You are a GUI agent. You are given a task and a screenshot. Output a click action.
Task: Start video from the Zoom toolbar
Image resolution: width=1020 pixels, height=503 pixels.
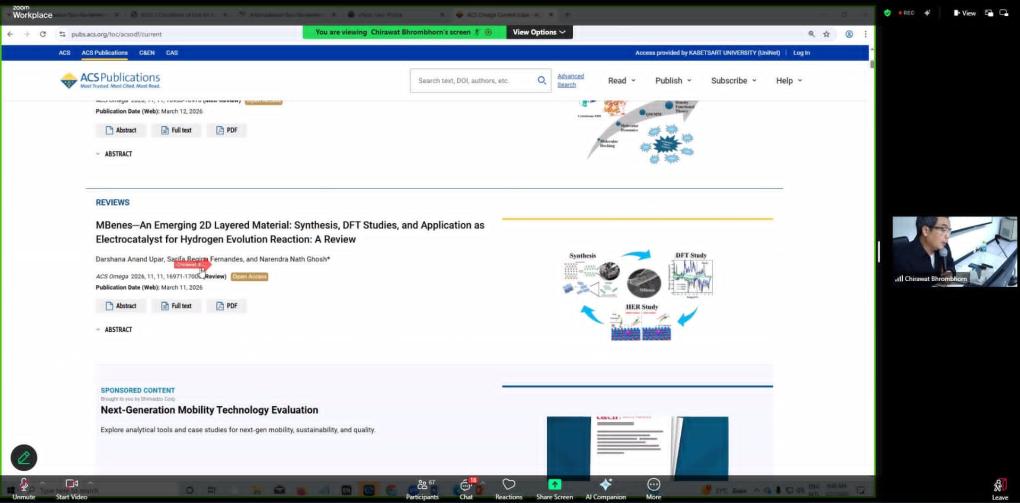71,485
